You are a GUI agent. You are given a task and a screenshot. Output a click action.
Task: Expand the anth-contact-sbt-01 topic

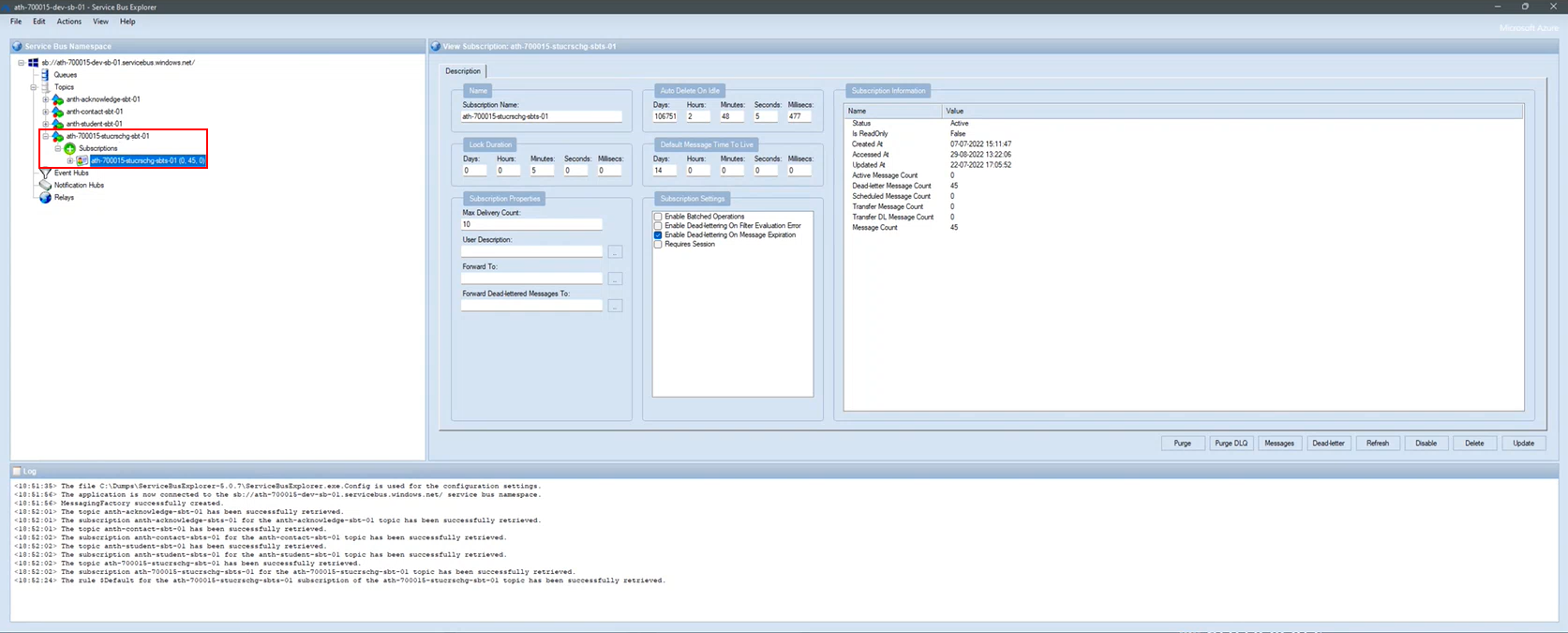[x=45, y=112]
